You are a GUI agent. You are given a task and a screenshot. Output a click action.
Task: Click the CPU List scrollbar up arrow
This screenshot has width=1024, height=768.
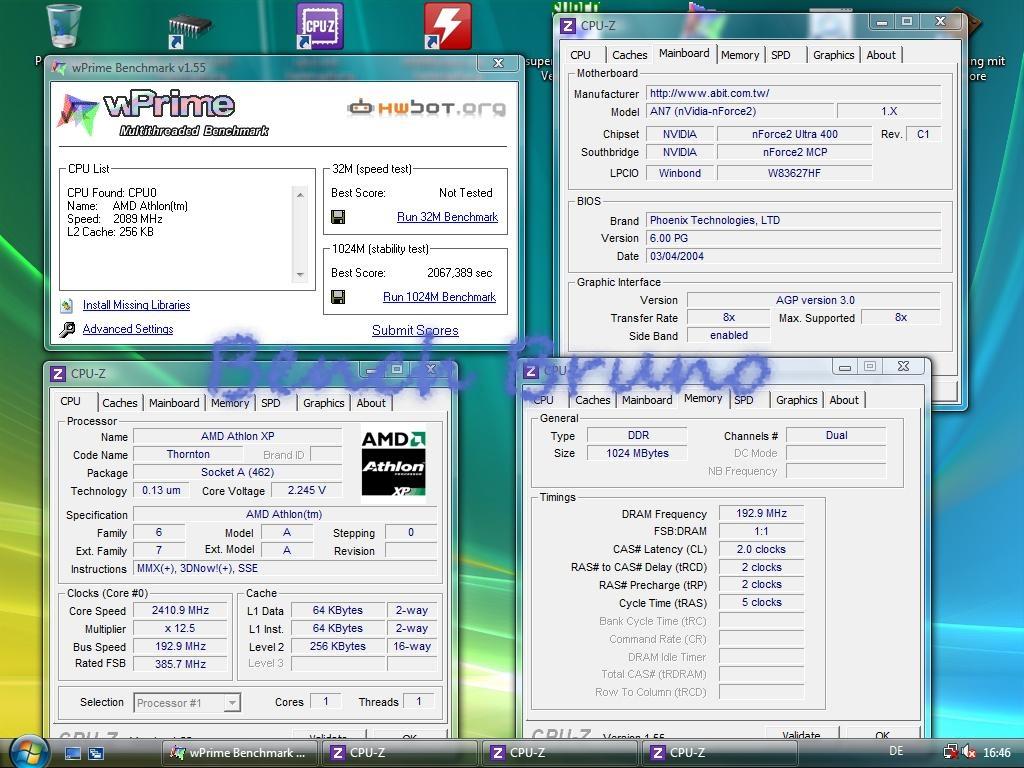[300, 195]
